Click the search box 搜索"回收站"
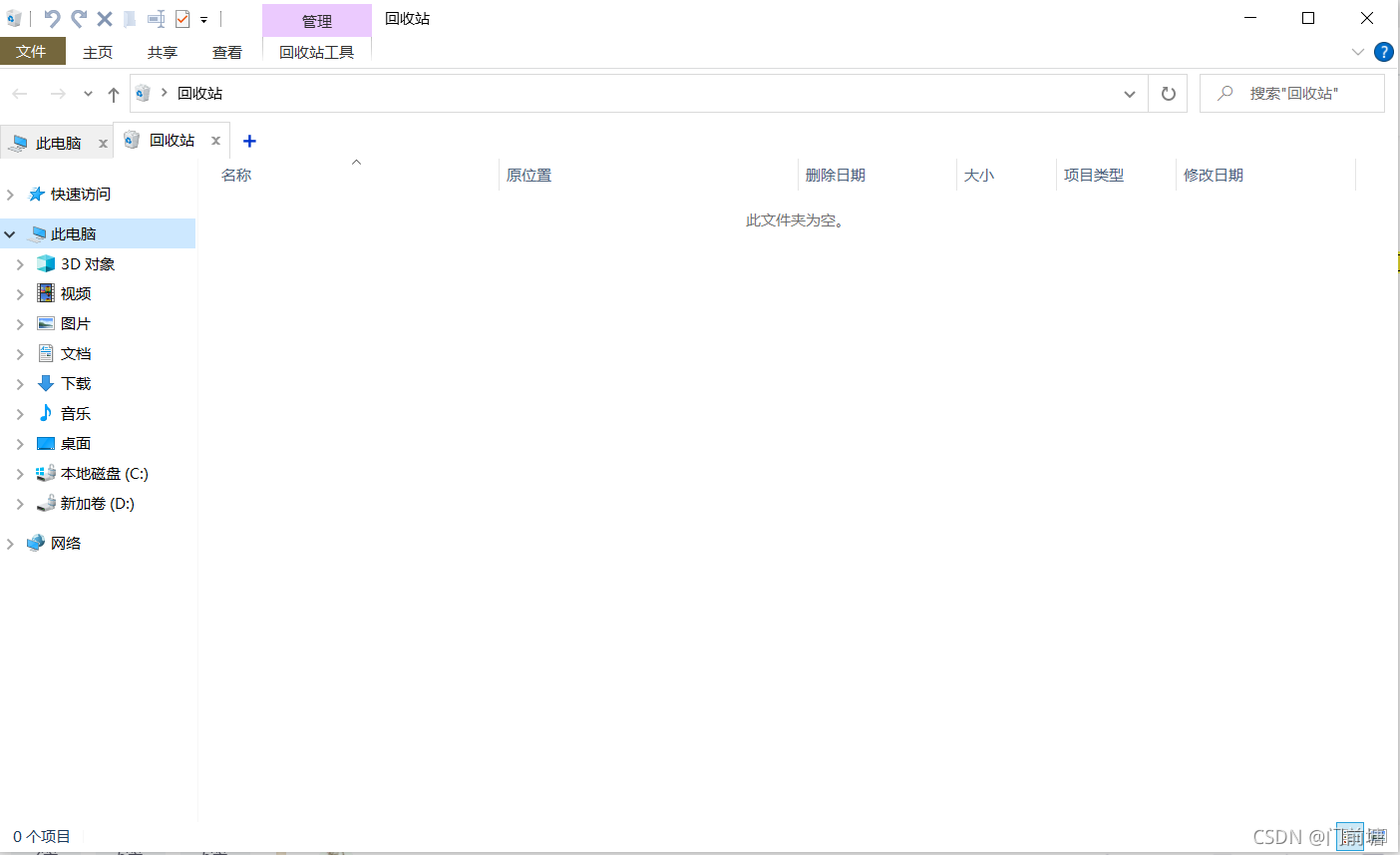This screenshot has height=855, width=1400. [x=1291, y=93]
